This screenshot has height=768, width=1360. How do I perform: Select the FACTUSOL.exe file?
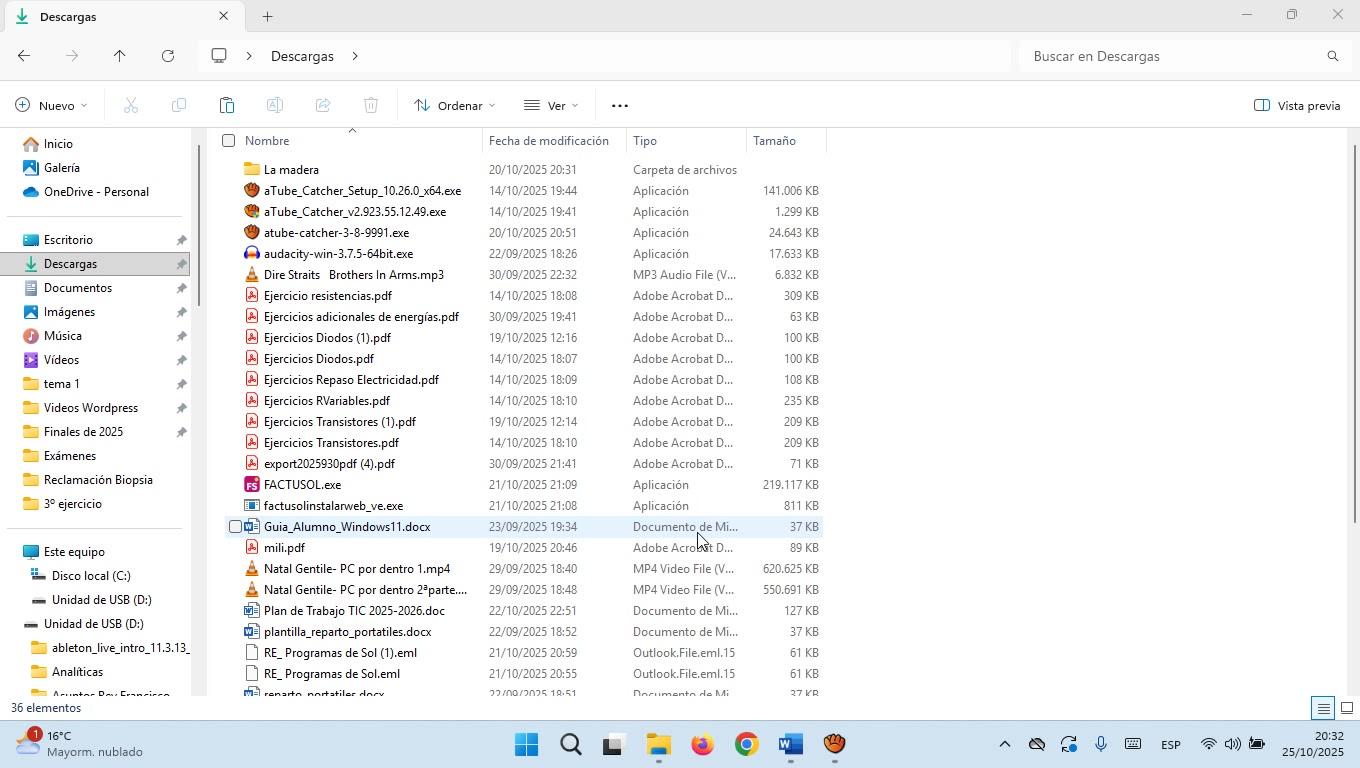(x=302, y=485)
